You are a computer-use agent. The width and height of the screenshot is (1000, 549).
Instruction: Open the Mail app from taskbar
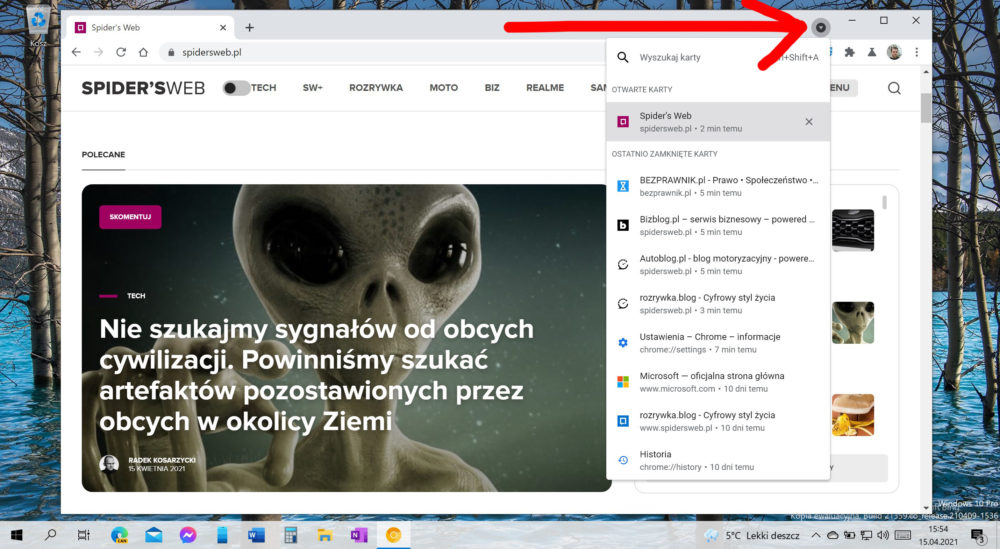pyautogui.click(x=154, y=535)
